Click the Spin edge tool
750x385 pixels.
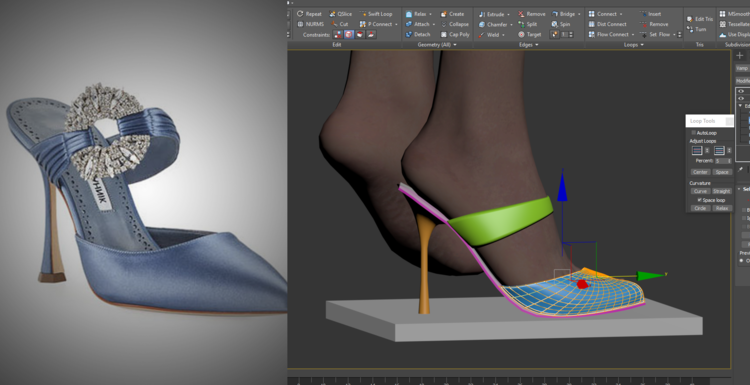[561, 24]
